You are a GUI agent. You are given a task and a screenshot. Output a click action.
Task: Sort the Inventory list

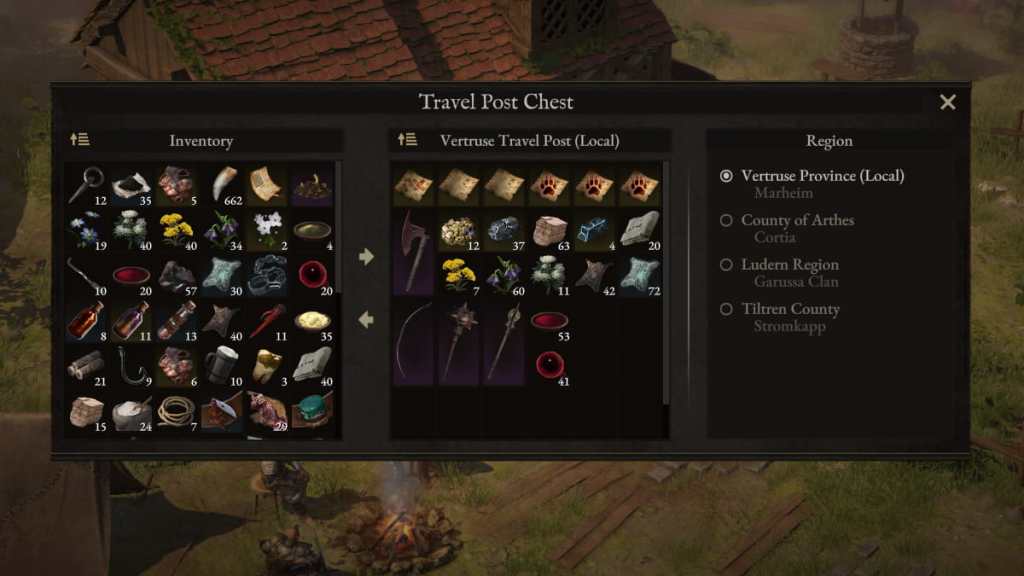tap(80, 139)
